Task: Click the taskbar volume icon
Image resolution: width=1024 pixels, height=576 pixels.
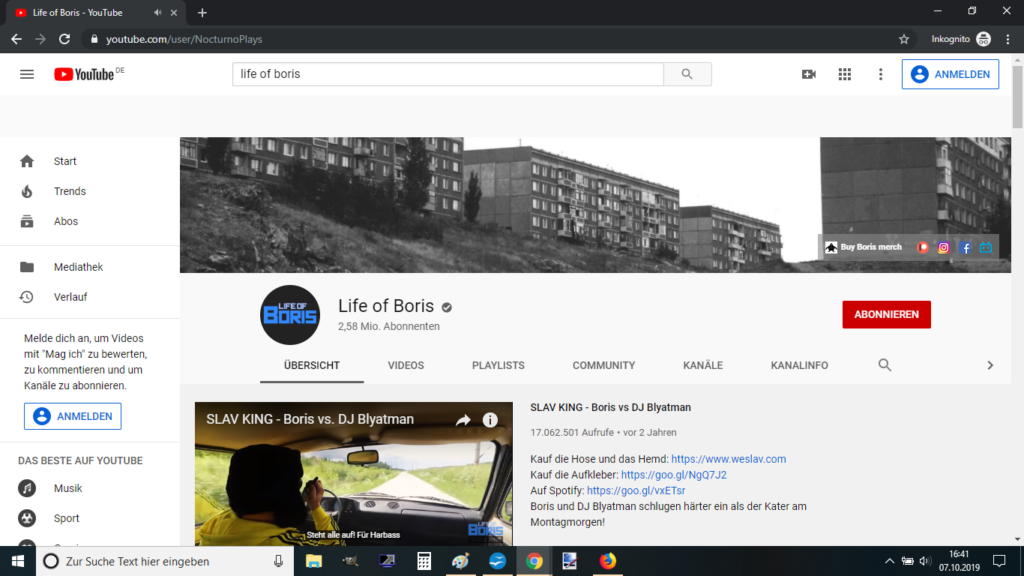Action: (x=925, y=561)
